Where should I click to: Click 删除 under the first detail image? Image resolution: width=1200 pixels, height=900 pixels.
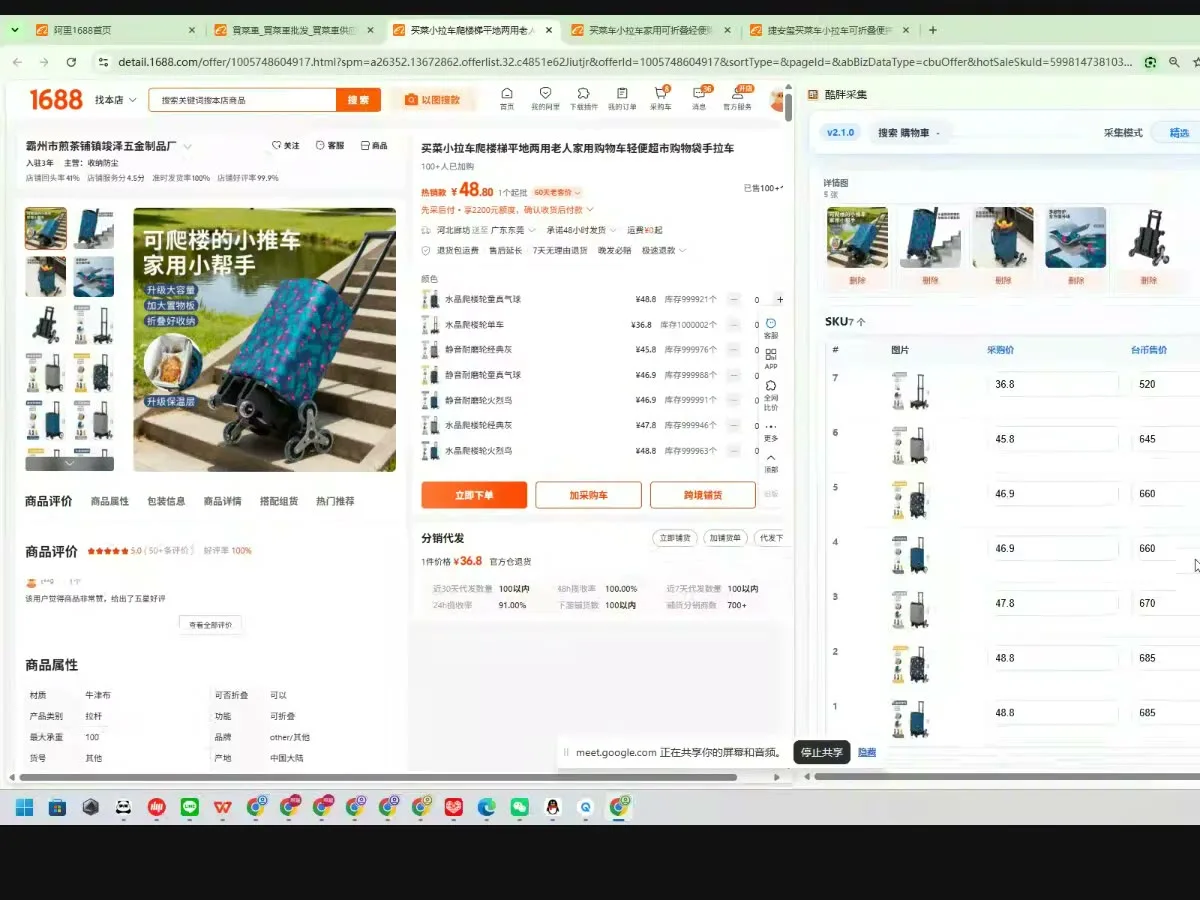[x=857, y=280]
